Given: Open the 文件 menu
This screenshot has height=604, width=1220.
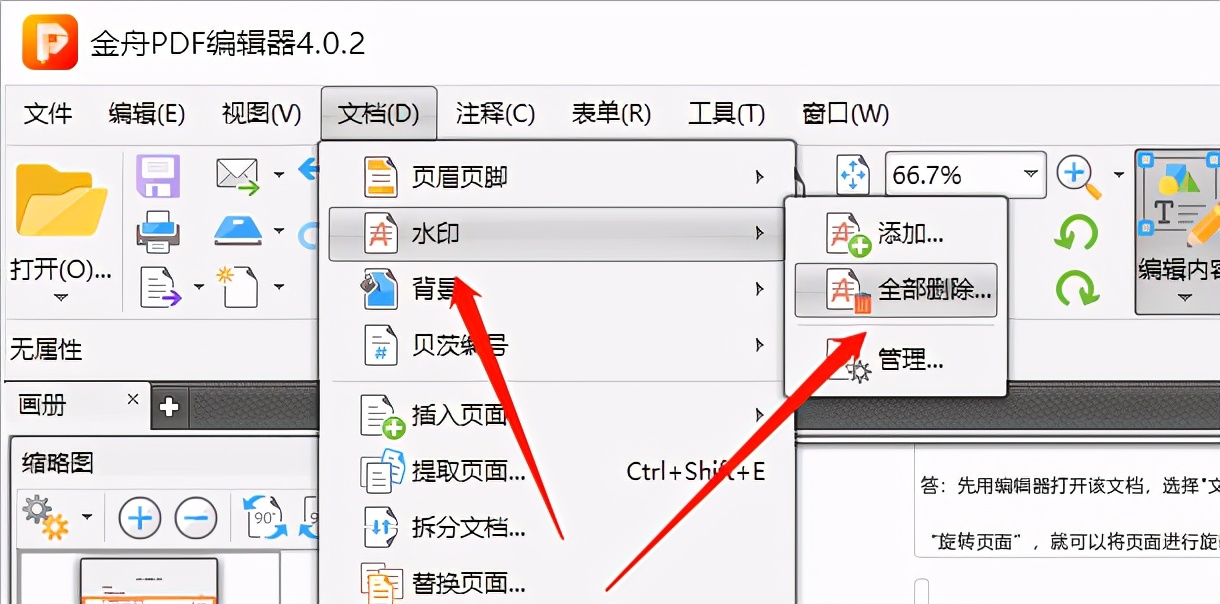Looking at the screenshot, I should click(47, 113).
